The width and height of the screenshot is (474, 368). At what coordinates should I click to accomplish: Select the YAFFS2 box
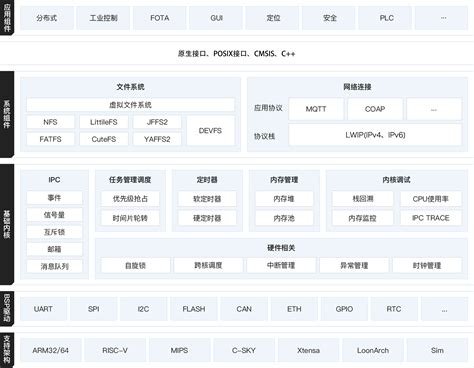(157, 139)
